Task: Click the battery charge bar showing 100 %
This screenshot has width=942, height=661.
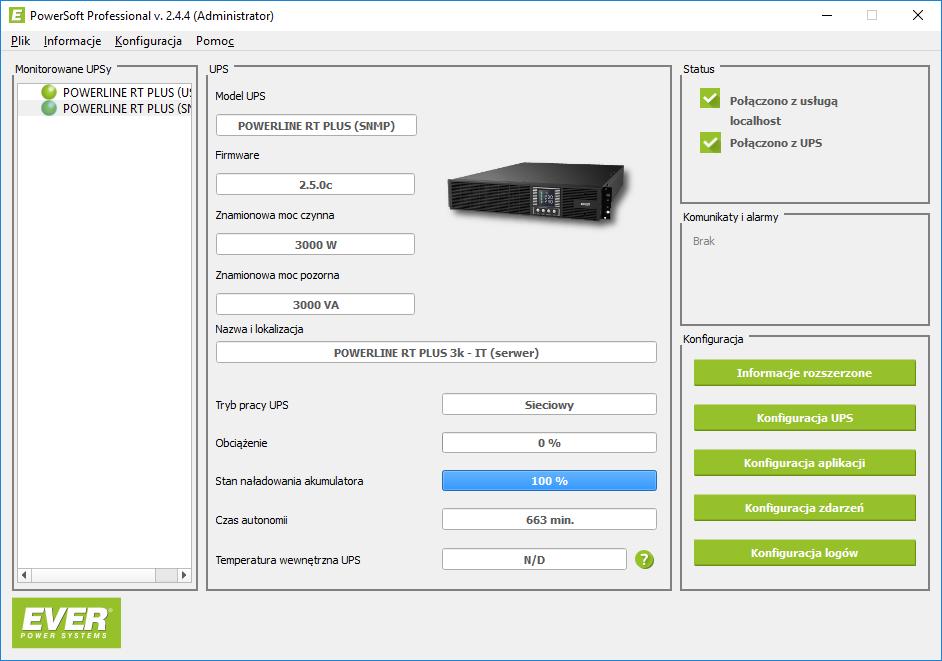Action: pyautogui.click(x=549, y=481)
